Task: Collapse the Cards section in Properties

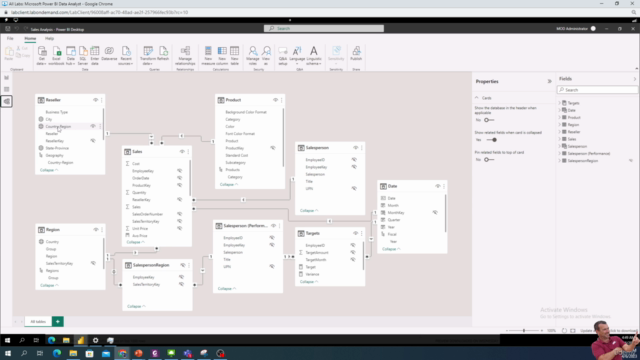Action: tap(477, 98)
